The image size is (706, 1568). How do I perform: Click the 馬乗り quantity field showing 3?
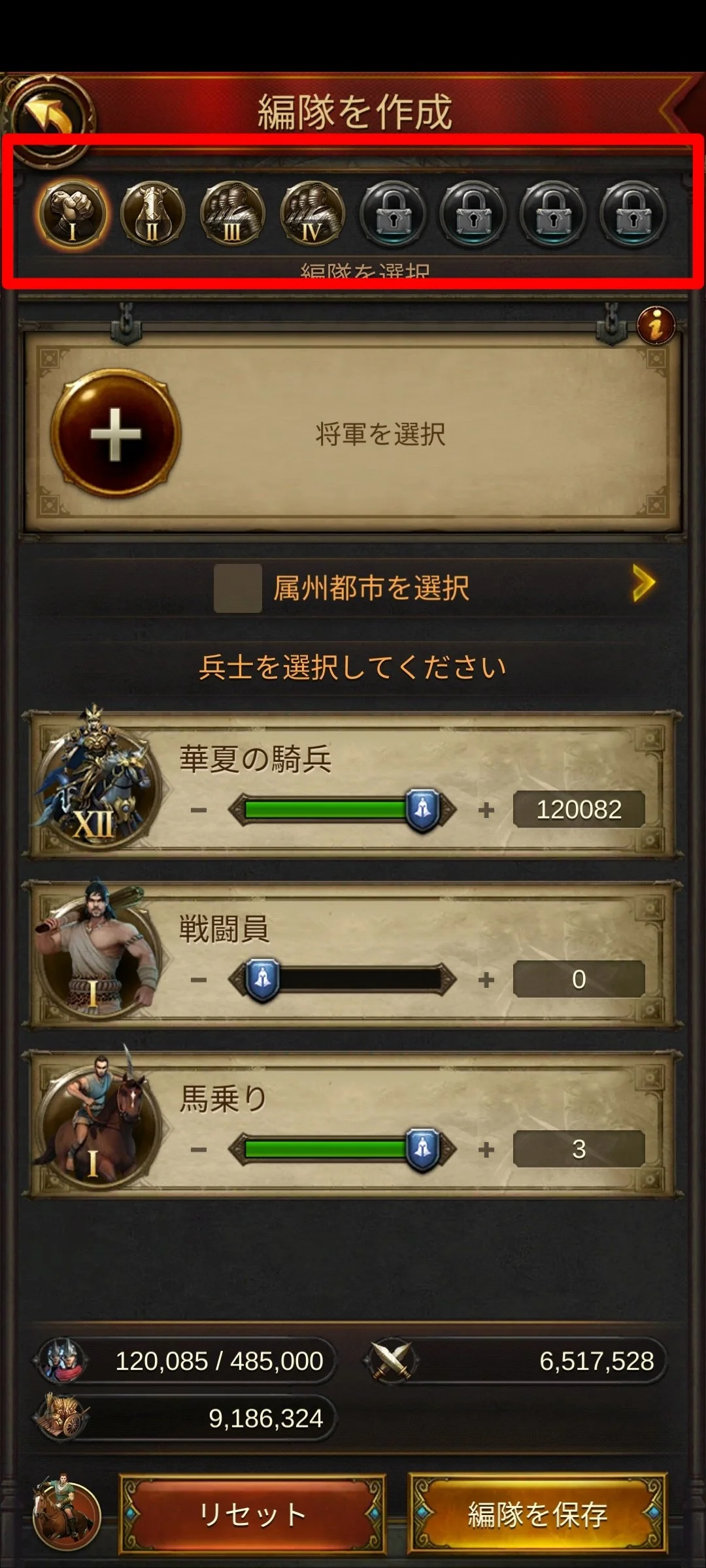[x=579, y=1149]
